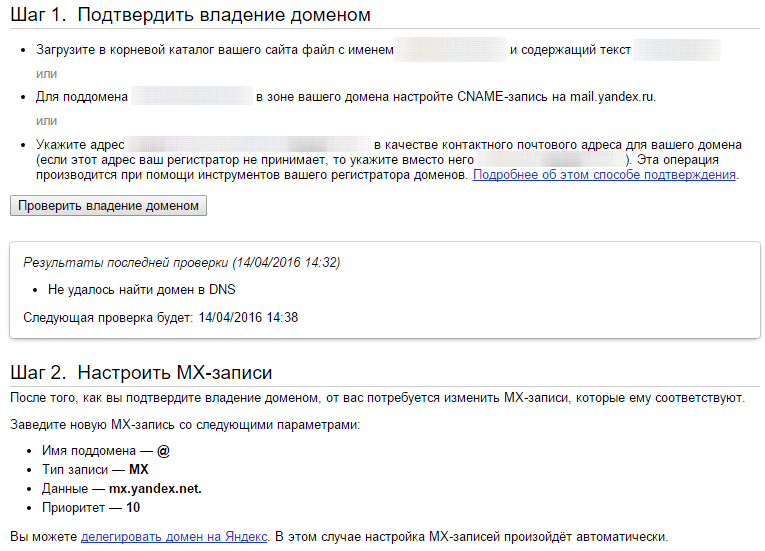This screenshot has height=551, width=765.
Task: Click the first "или" separator text
Action: pyautogui.click(x=47, y=74)
